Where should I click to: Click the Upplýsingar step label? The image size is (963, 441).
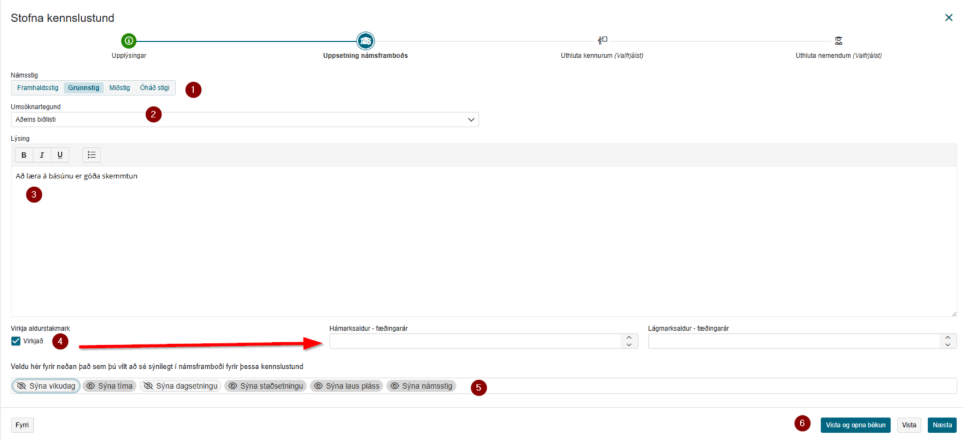[x=128, y=55]
